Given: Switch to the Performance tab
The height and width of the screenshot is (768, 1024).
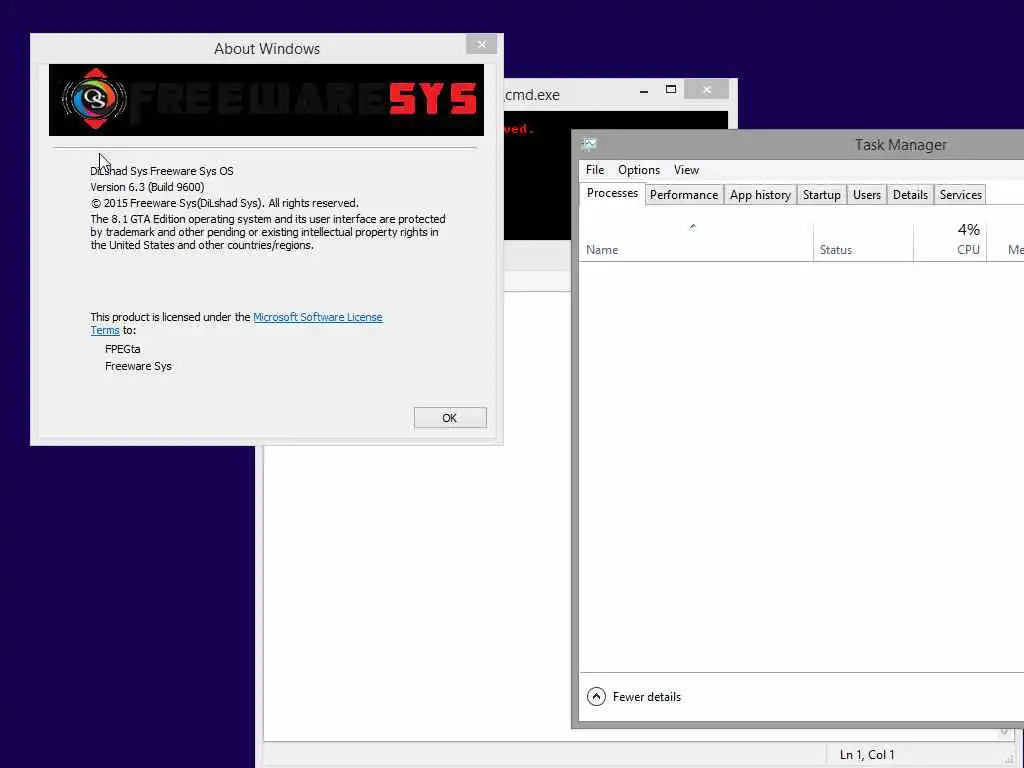Looking at the screenshot, I should pos(684,195).
